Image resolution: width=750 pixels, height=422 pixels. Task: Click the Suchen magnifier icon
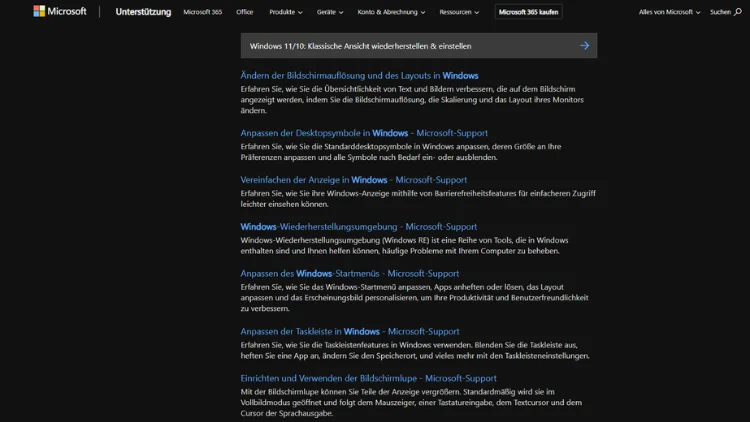point(738,12)
